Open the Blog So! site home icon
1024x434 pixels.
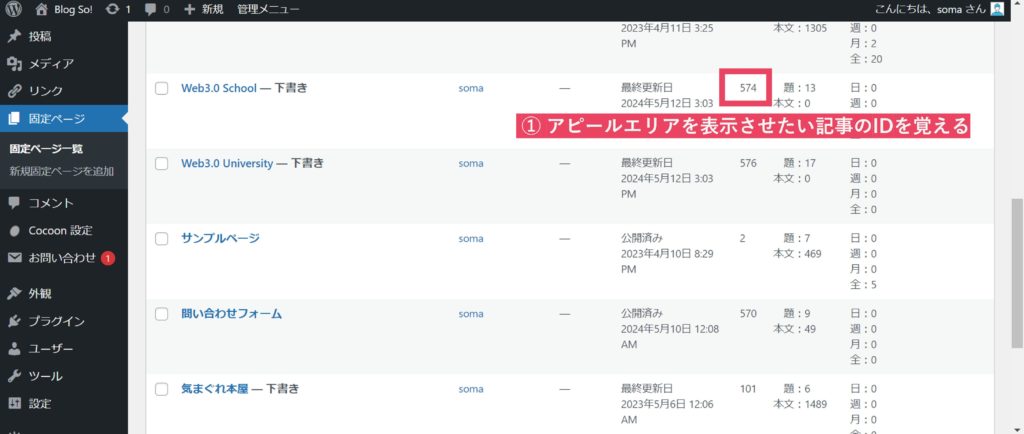[41, 9]
